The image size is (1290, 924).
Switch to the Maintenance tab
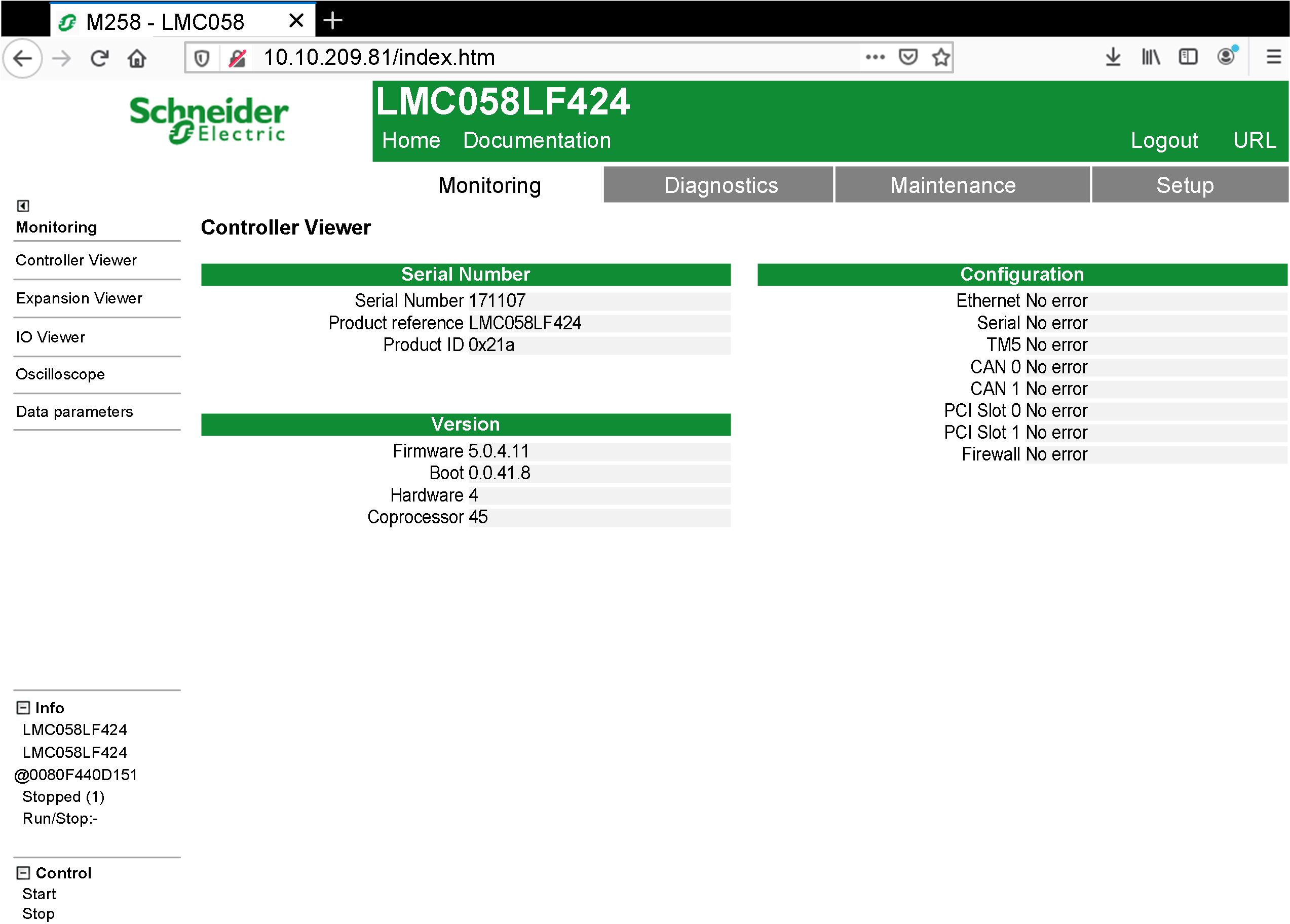tap(953, 185)
